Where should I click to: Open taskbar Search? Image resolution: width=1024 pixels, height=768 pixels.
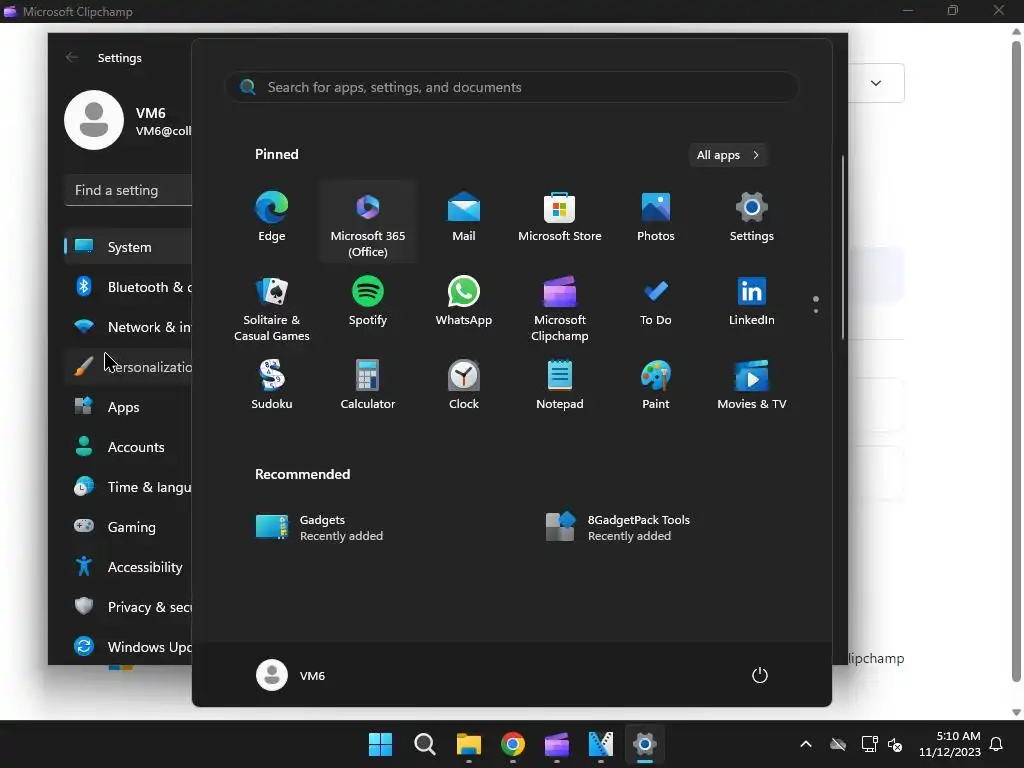click(424, 744)
